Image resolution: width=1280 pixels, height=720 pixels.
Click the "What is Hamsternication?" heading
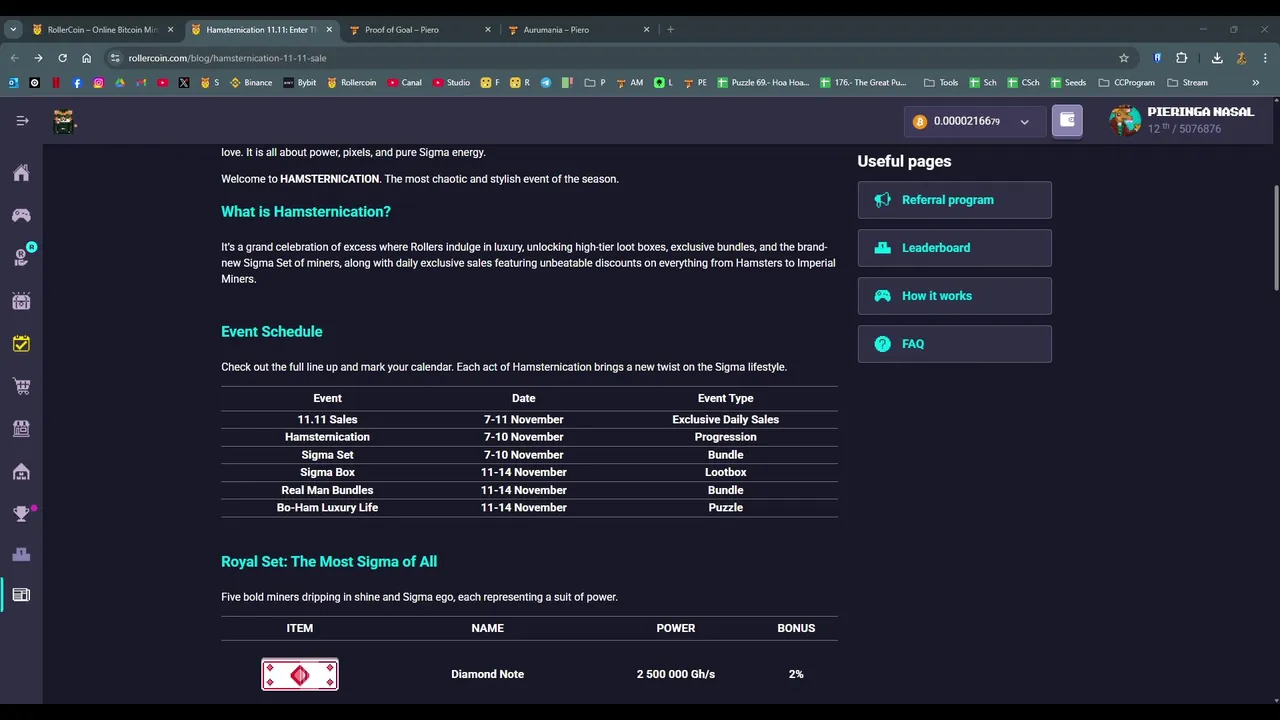[306, 212]
